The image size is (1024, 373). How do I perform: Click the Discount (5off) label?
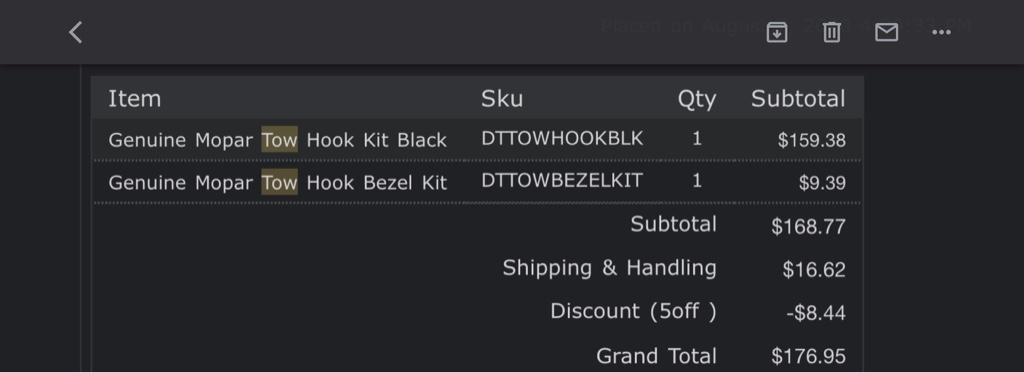click(633, 311)
